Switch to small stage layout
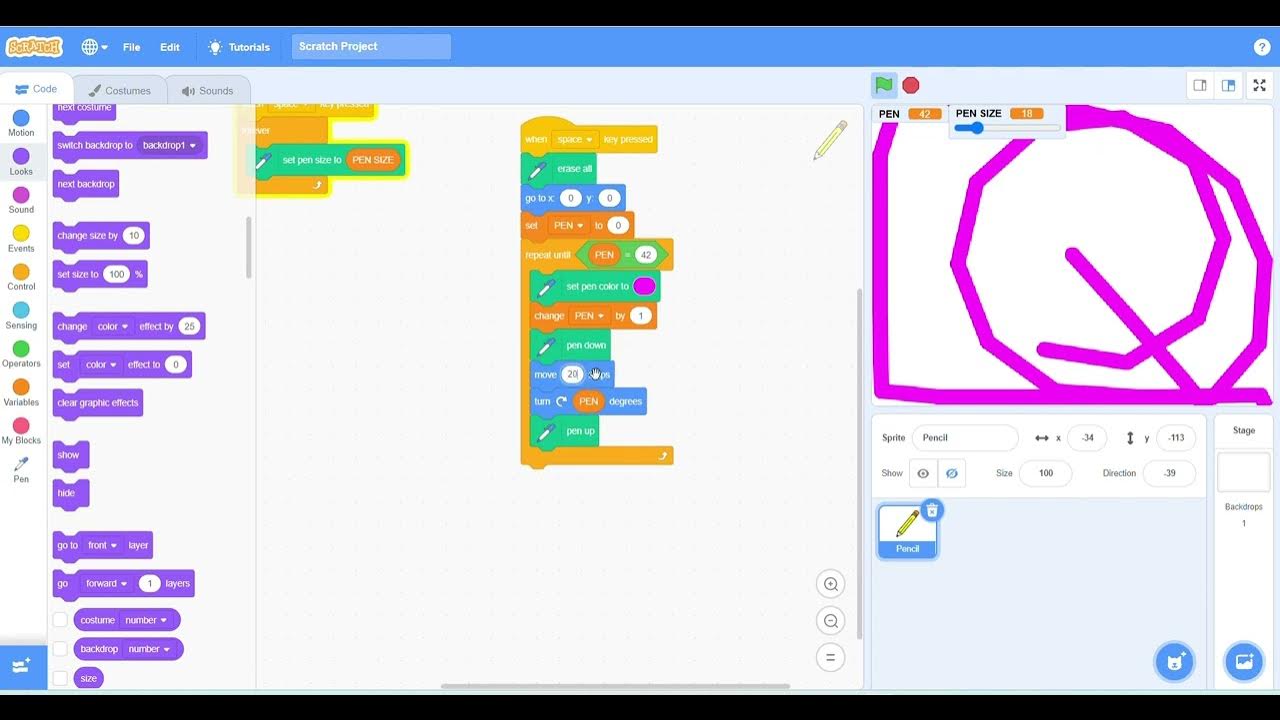The image size is (1280, 720). [1200, 85]
